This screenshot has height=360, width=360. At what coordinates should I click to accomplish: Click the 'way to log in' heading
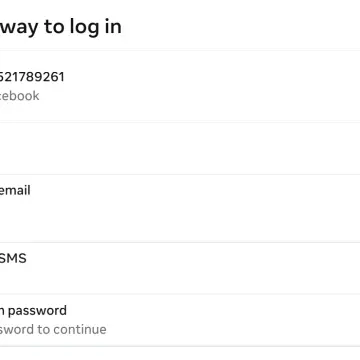click(x=60, y=27)
